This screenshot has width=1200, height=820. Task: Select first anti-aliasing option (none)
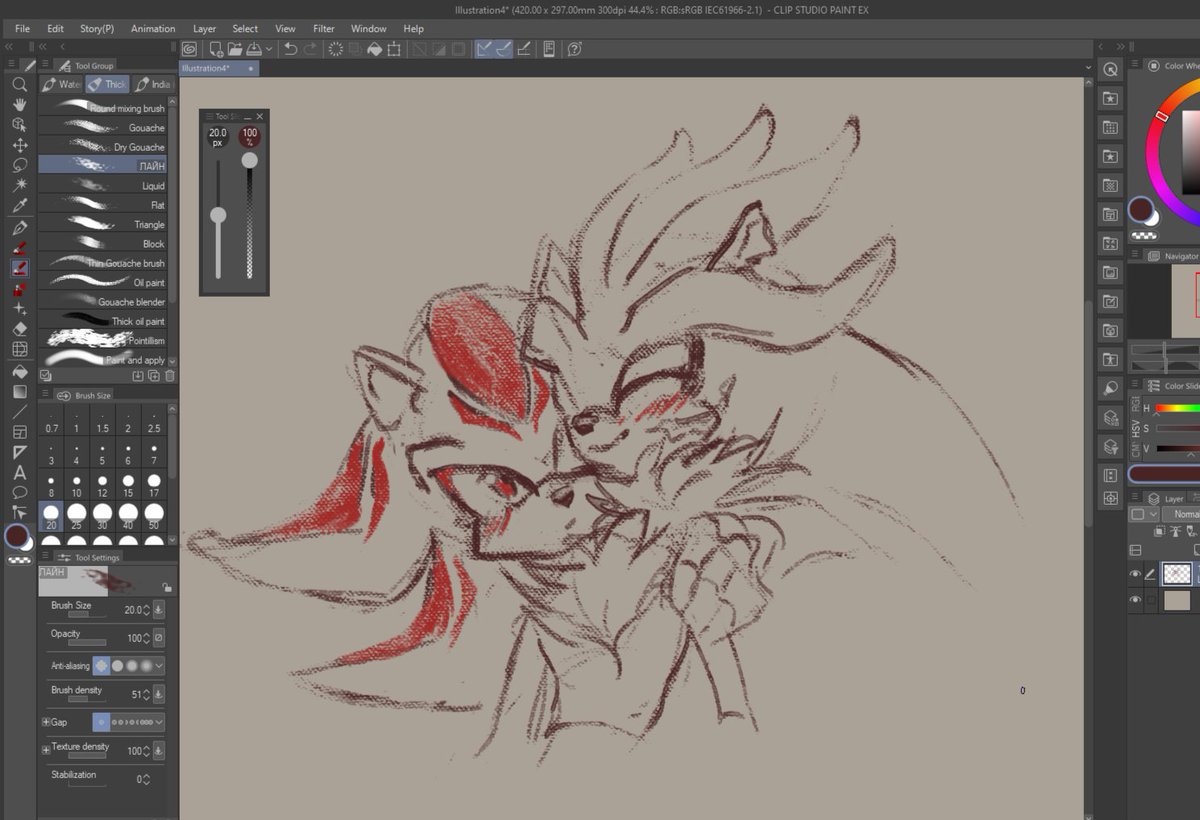(102, 665)
